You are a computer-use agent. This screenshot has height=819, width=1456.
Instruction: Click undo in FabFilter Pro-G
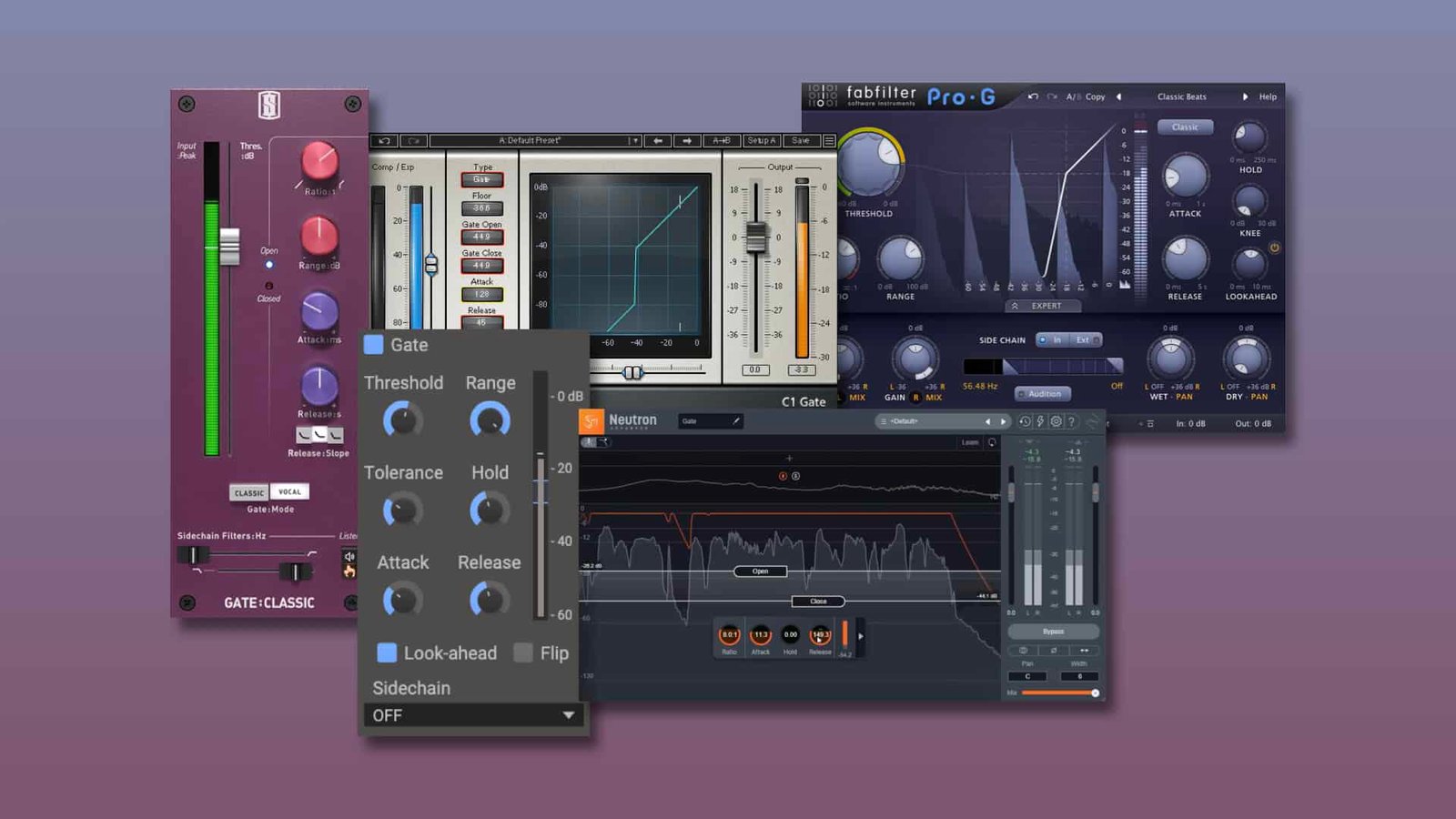(x=1033, y=96)
